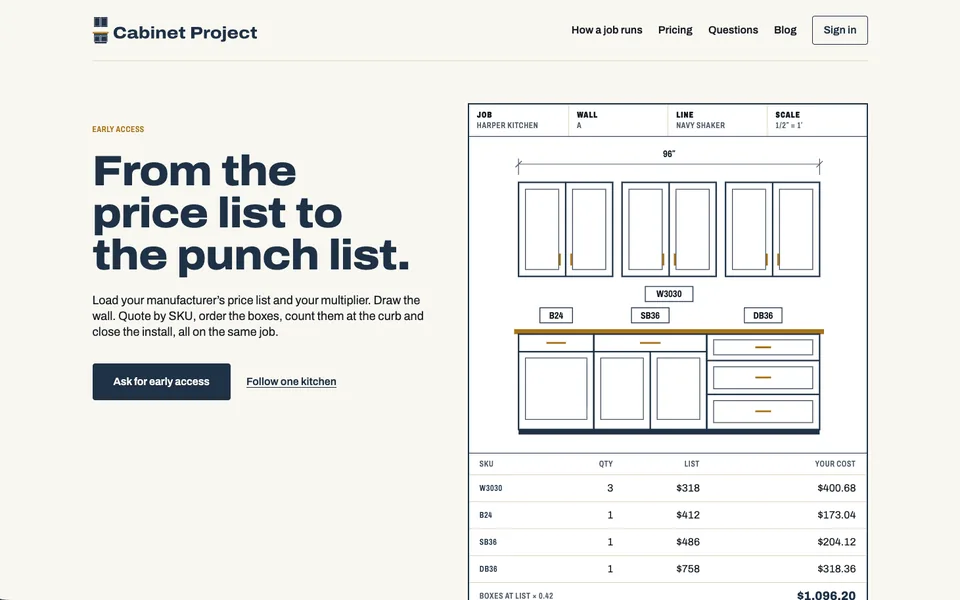Click the $400.68 cost value
This screenshot has height=600, width=960.
(x=836, y=488)
